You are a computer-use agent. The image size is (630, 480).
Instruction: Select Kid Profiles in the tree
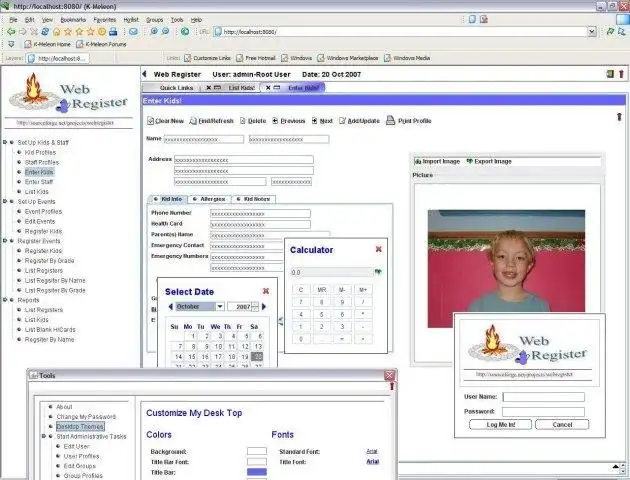(40, 152)
